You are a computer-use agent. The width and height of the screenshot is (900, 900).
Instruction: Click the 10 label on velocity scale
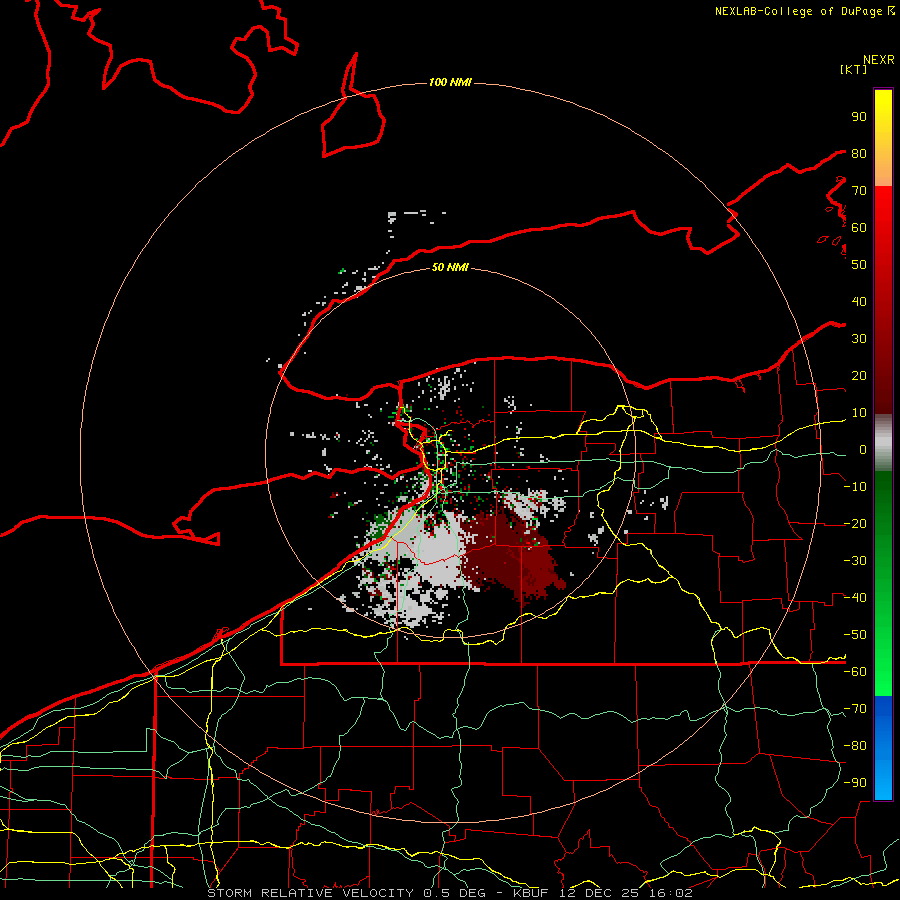859,413
